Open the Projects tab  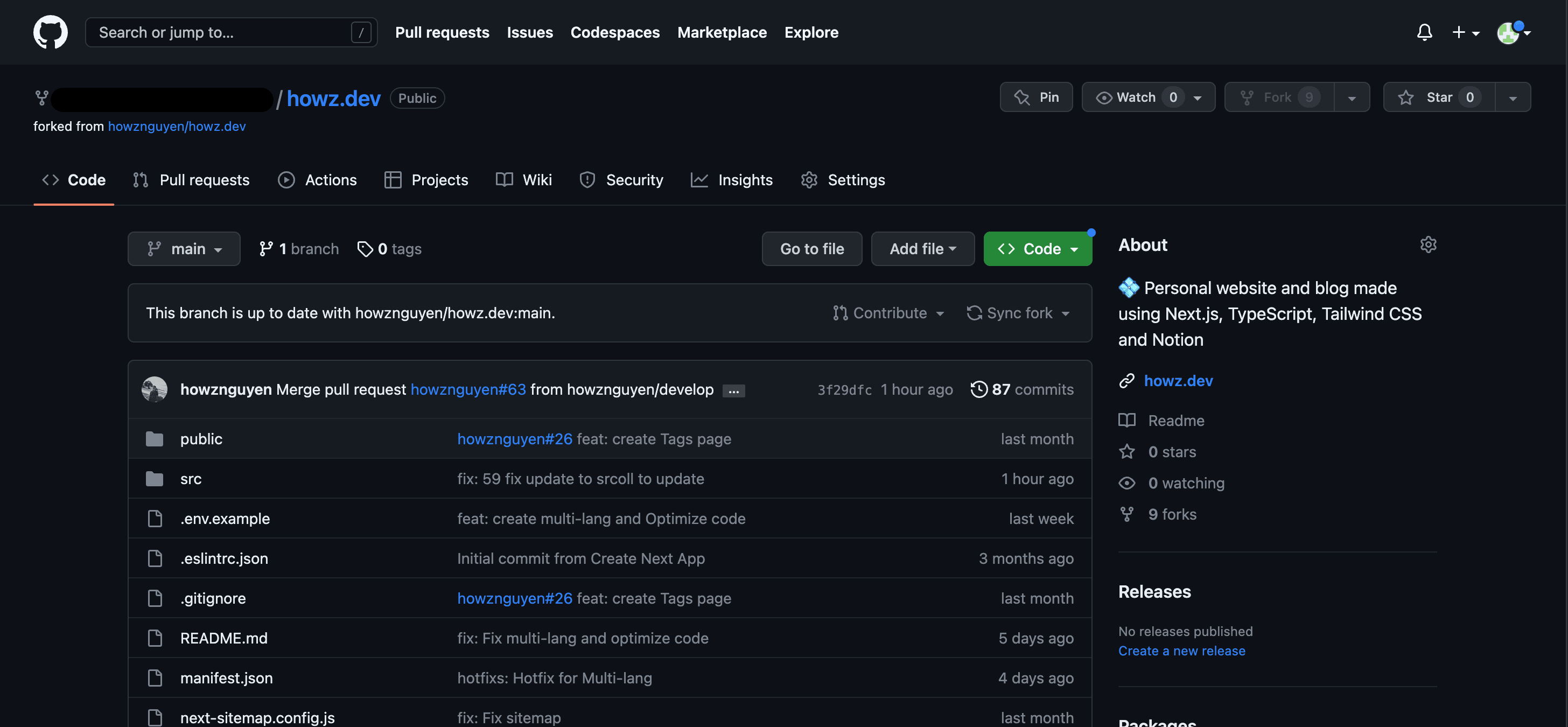(x=426, y=180)
